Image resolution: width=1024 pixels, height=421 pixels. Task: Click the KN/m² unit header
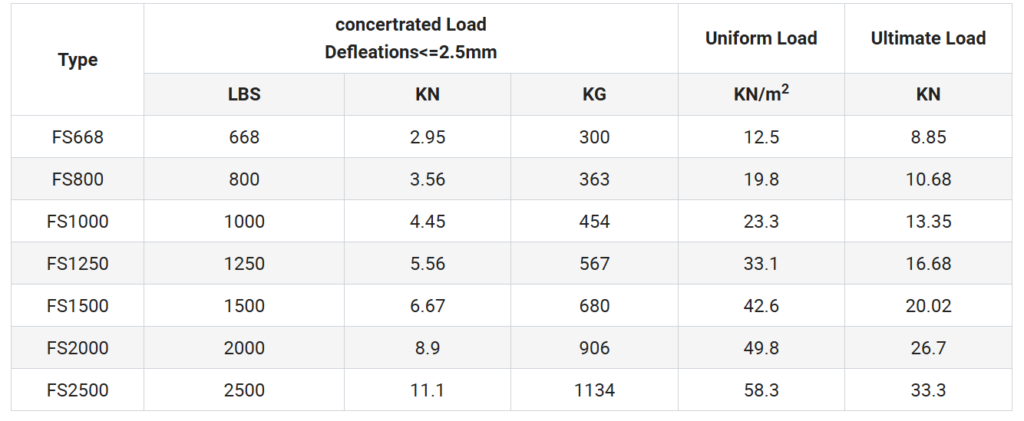coord(761,95)
